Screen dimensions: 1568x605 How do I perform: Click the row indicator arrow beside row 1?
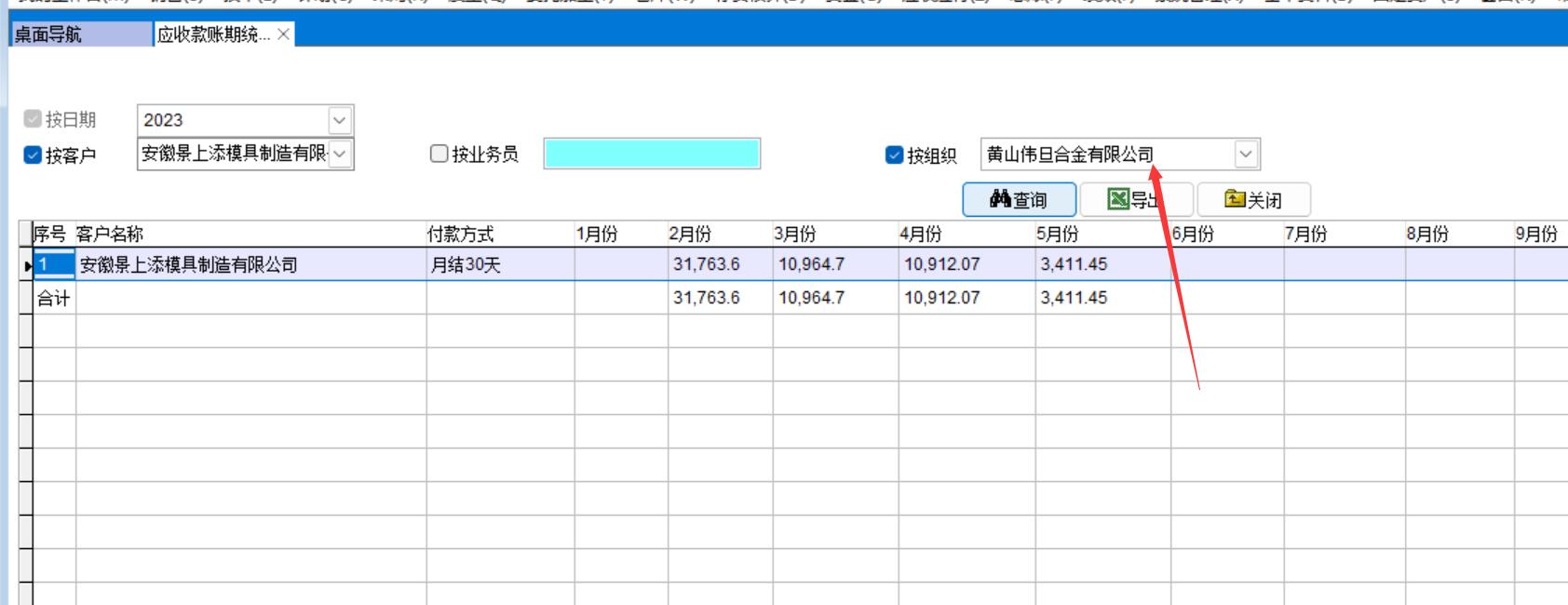tap(27, 265)
